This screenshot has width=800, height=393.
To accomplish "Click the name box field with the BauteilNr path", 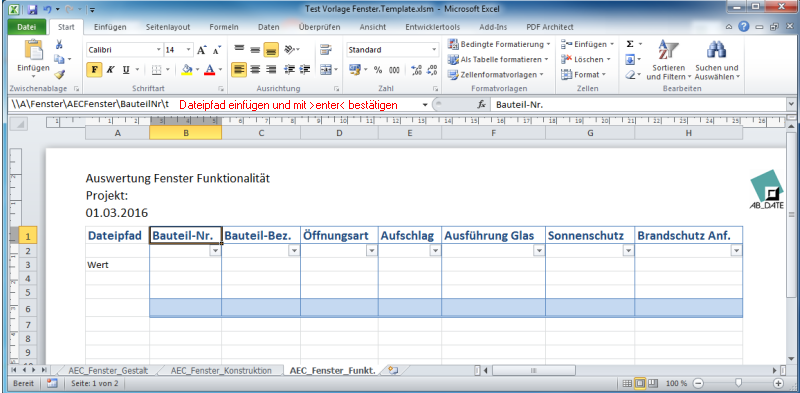I will pos(91,105).
